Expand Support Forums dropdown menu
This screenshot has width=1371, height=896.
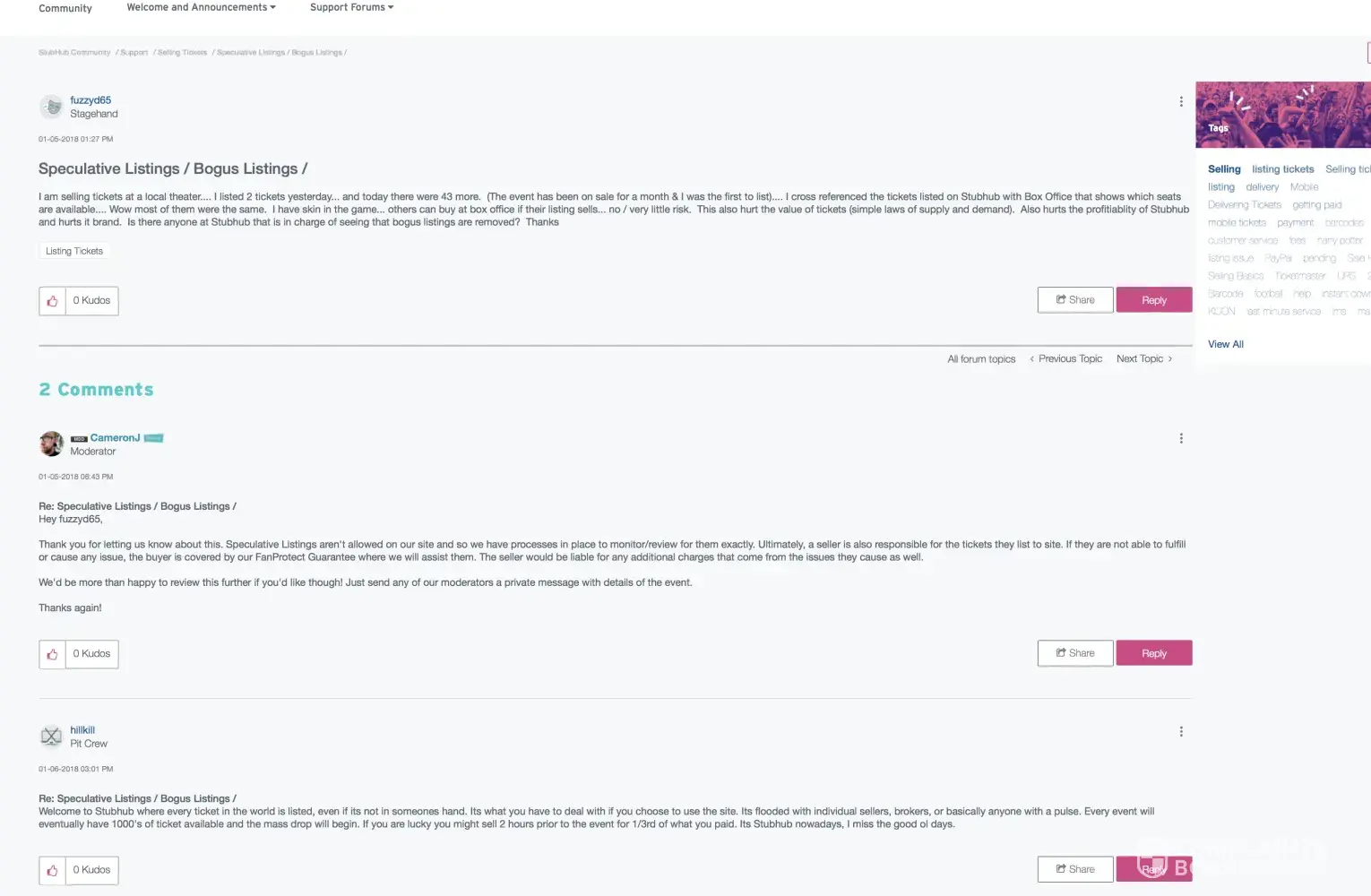pos(351,7)
